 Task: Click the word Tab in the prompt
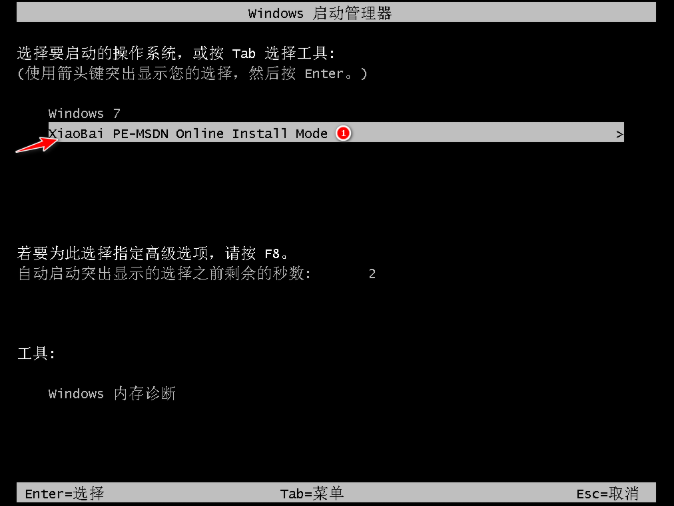[x=243, y=54]
